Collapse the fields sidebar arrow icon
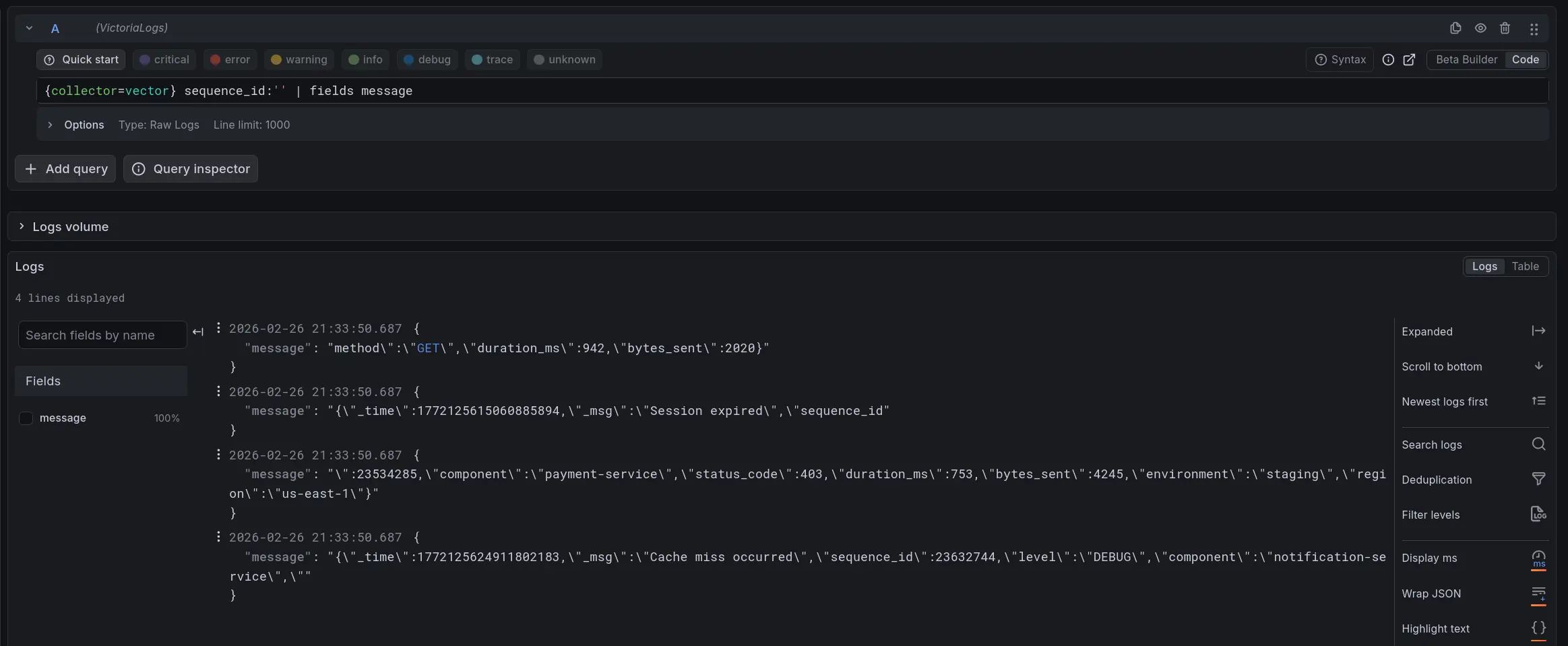 (x=198, y=332)
